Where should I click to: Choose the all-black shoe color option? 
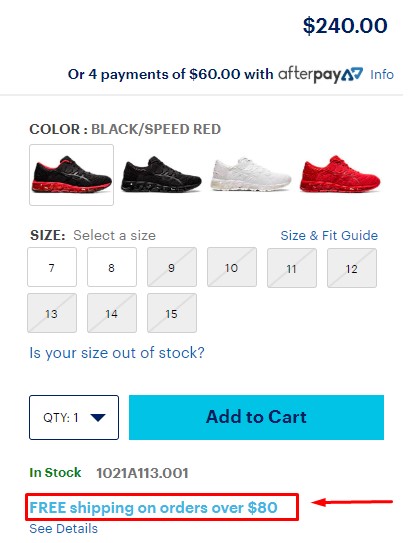tap(161, 175)
